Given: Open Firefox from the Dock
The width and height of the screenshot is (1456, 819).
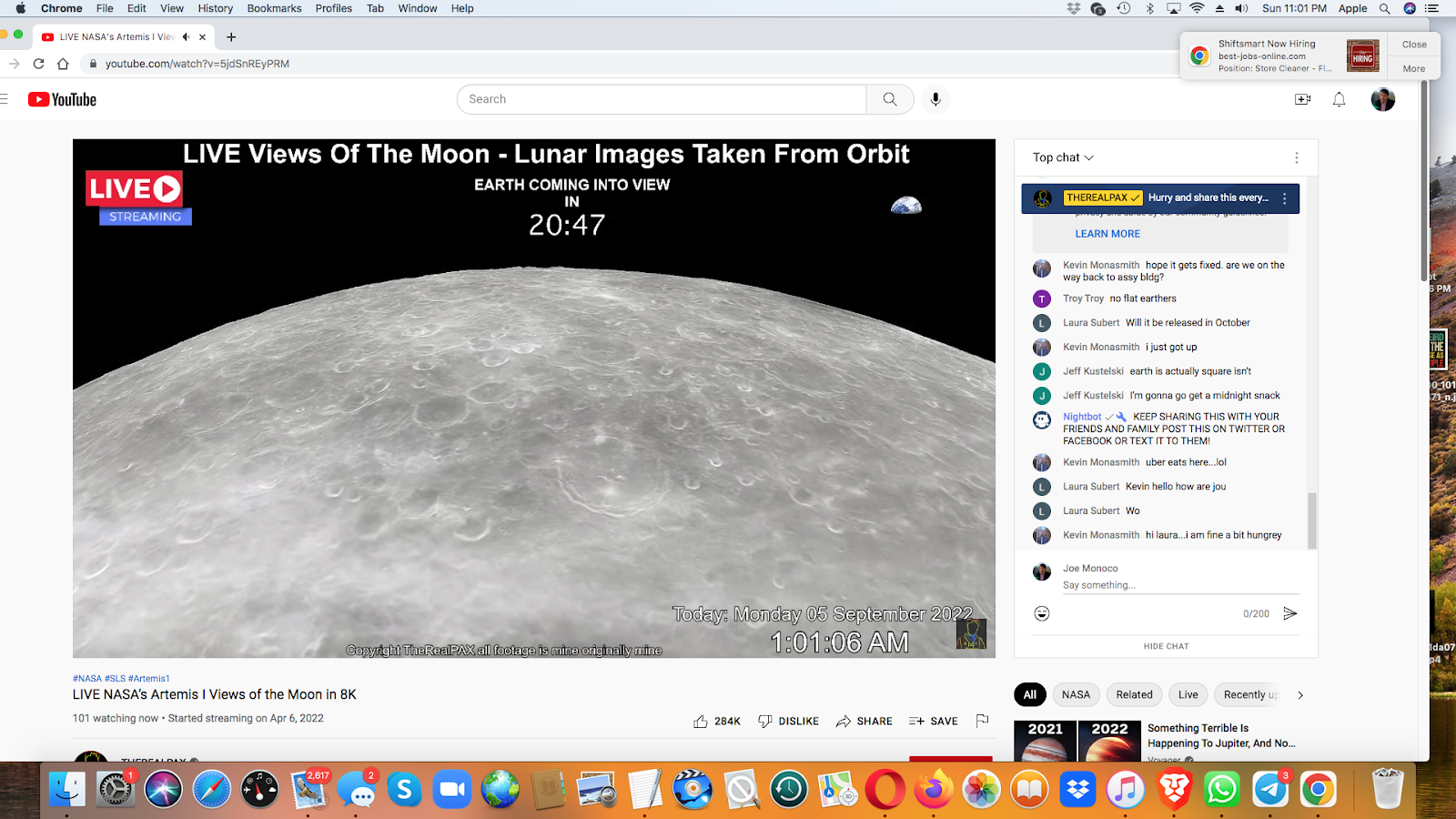Looking at the screenshot, I should click(934, 789).
